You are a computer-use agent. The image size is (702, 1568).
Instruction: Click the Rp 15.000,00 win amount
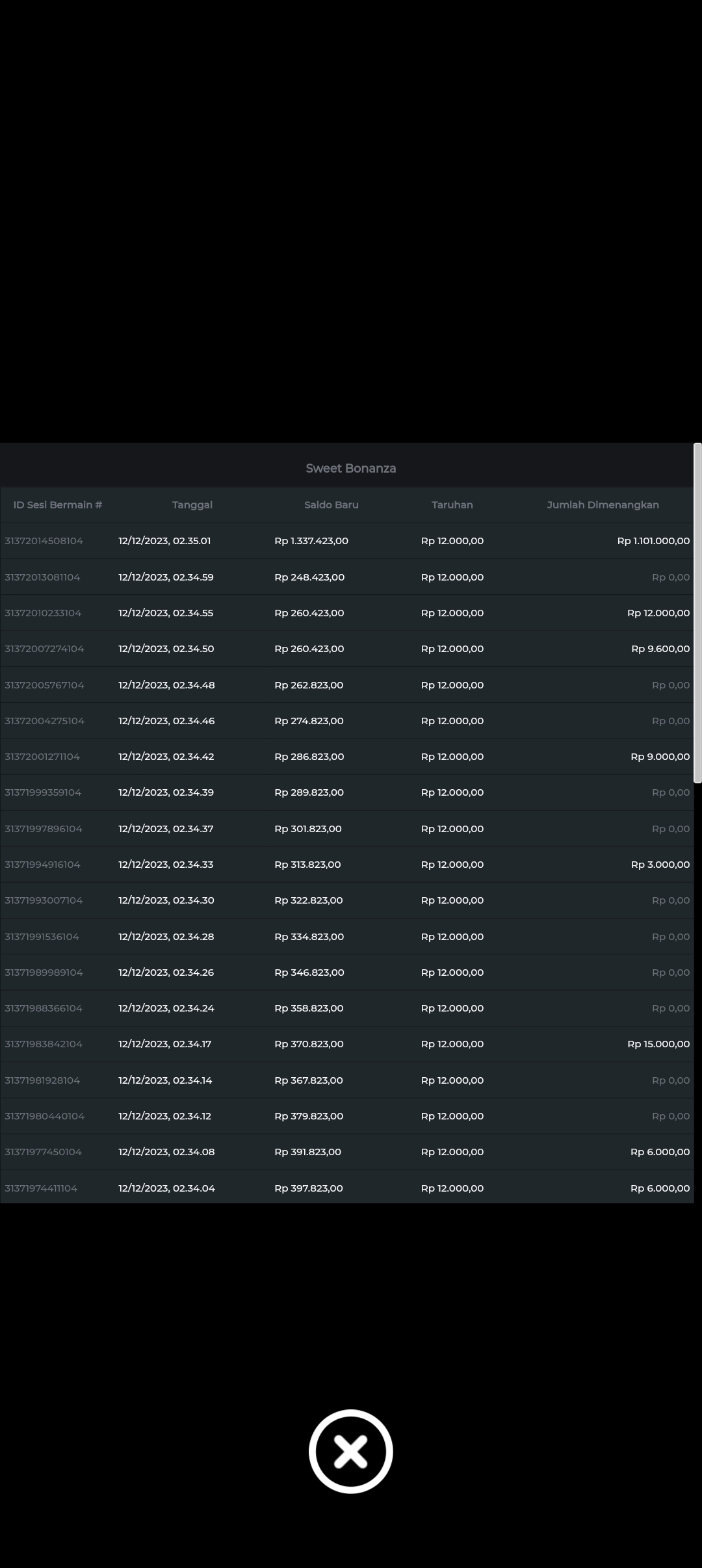click(658, 1044)
